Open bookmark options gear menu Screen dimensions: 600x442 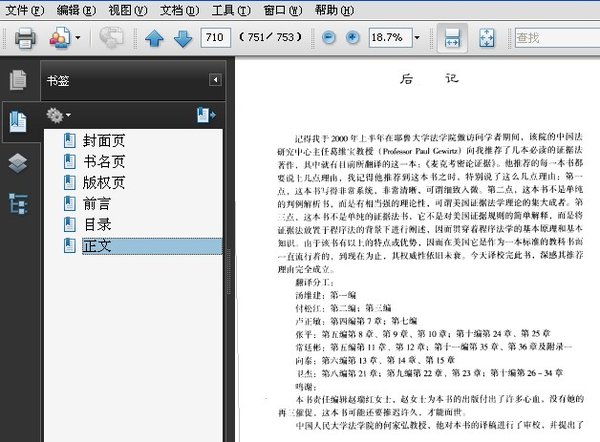58,115
